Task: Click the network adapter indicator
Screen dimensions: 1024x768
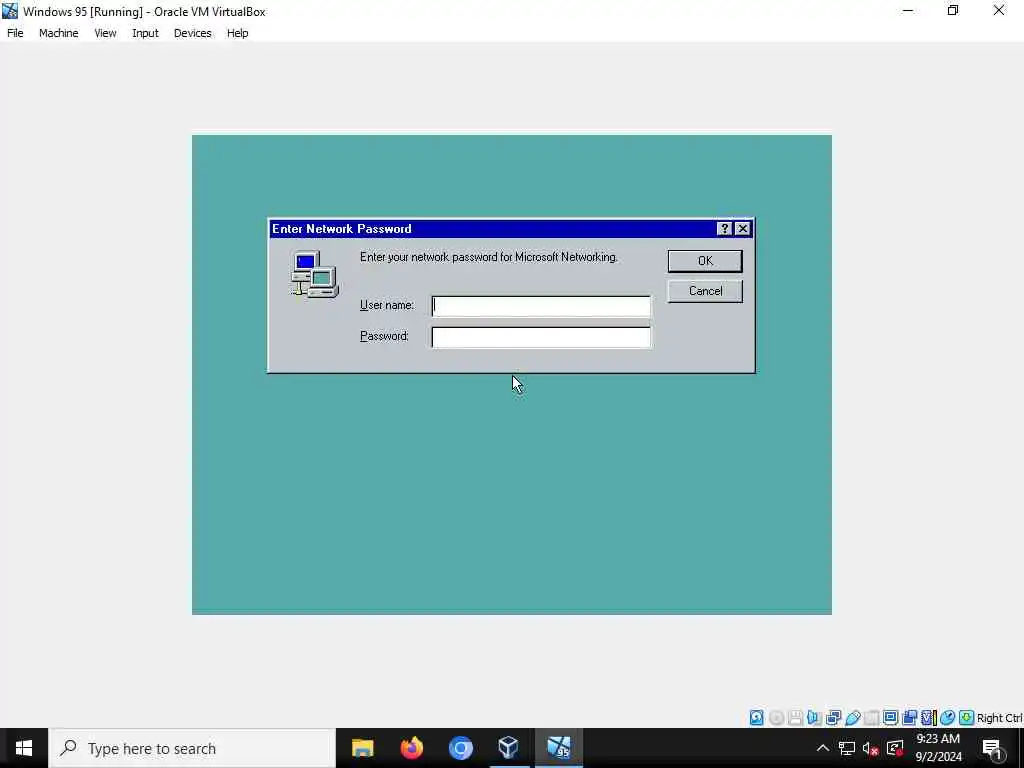Action: (833, 718)
